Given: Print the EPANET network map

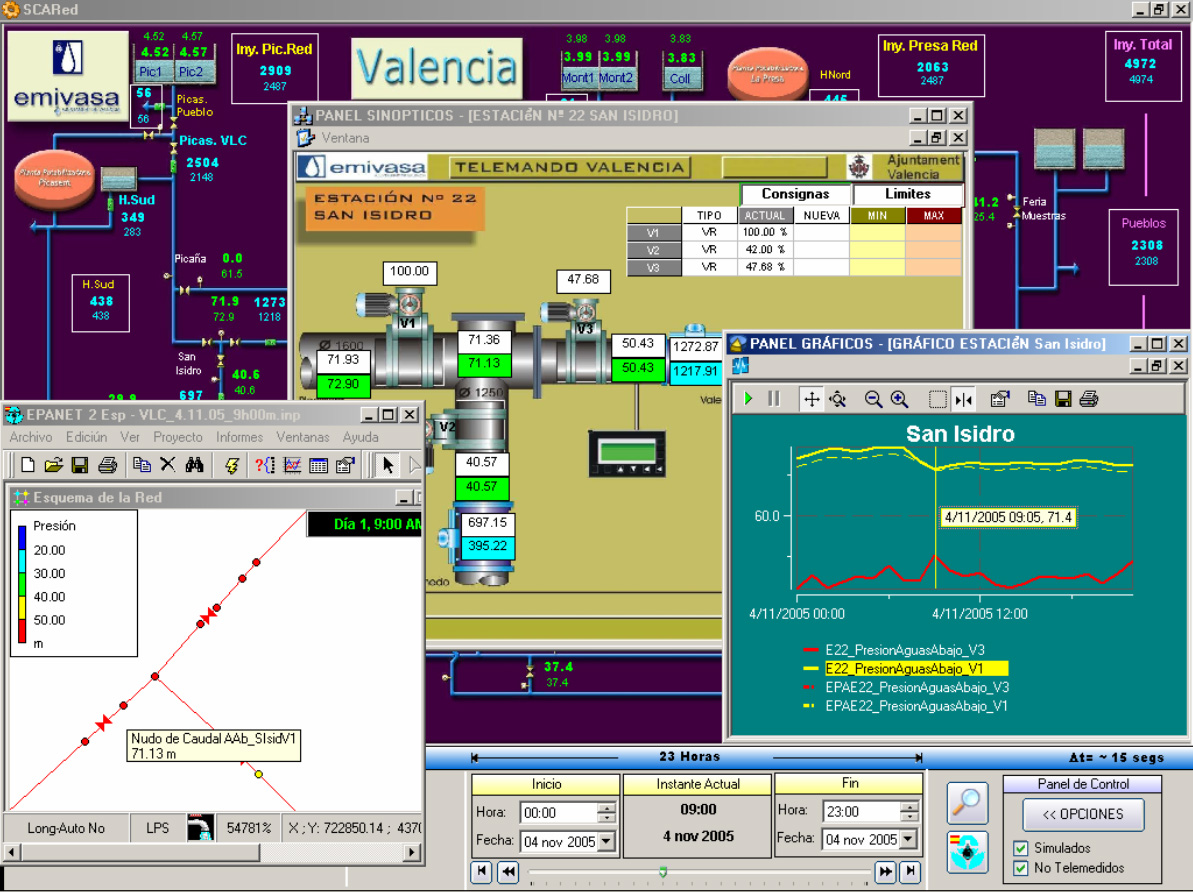Looking at the screenshot, I should 107,464.
